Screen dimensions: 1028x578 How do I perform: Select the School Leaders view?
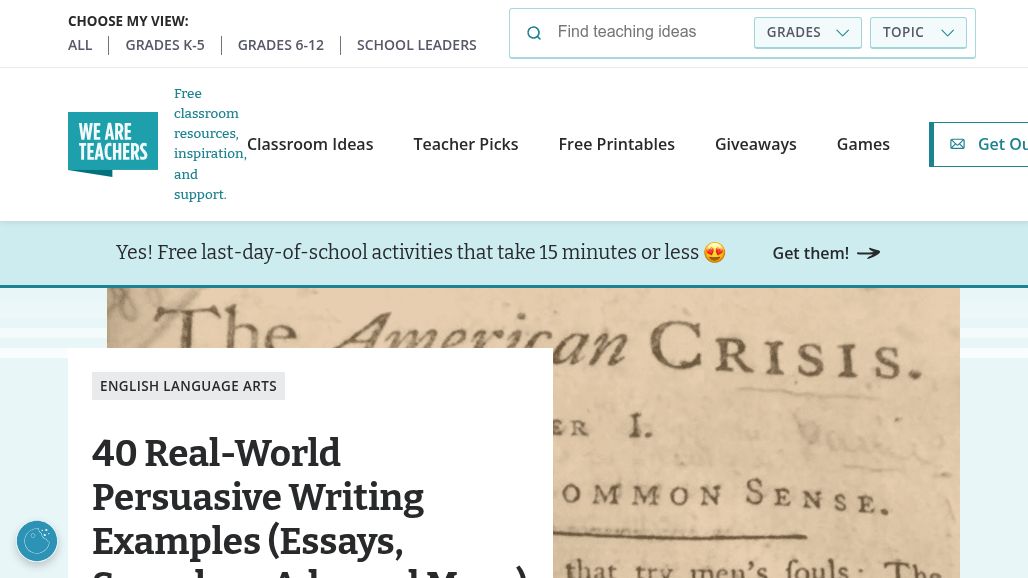coord(416,45)
